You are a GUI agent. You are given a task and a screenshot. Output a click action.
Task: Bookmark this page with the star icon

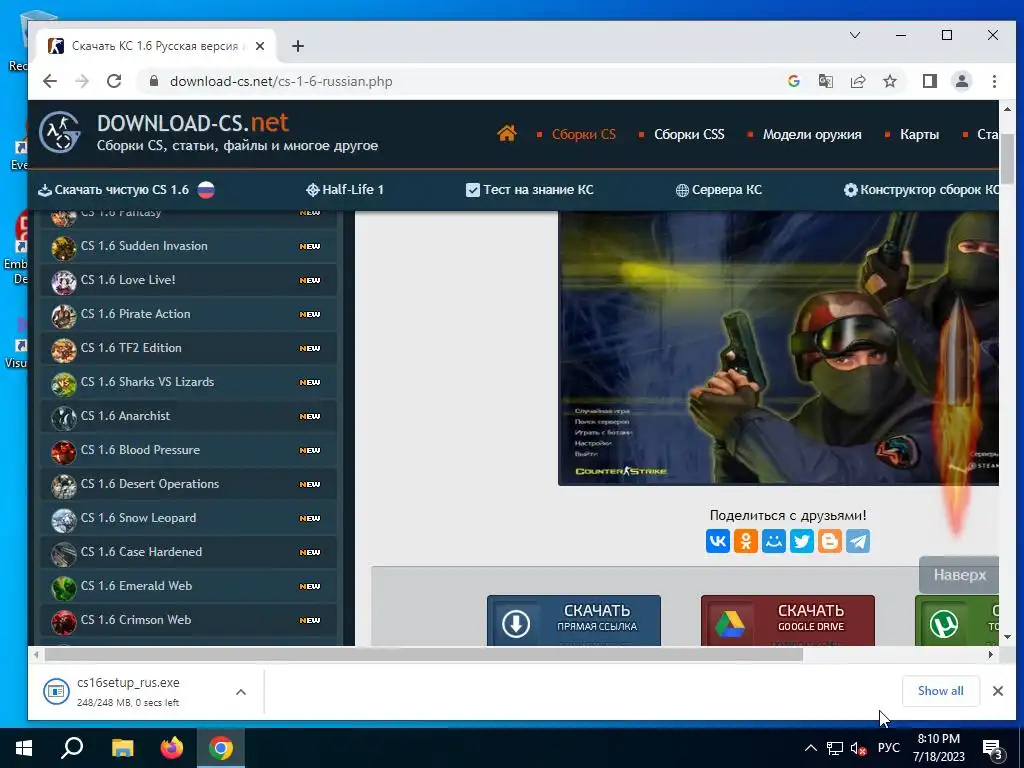point(890,81)
